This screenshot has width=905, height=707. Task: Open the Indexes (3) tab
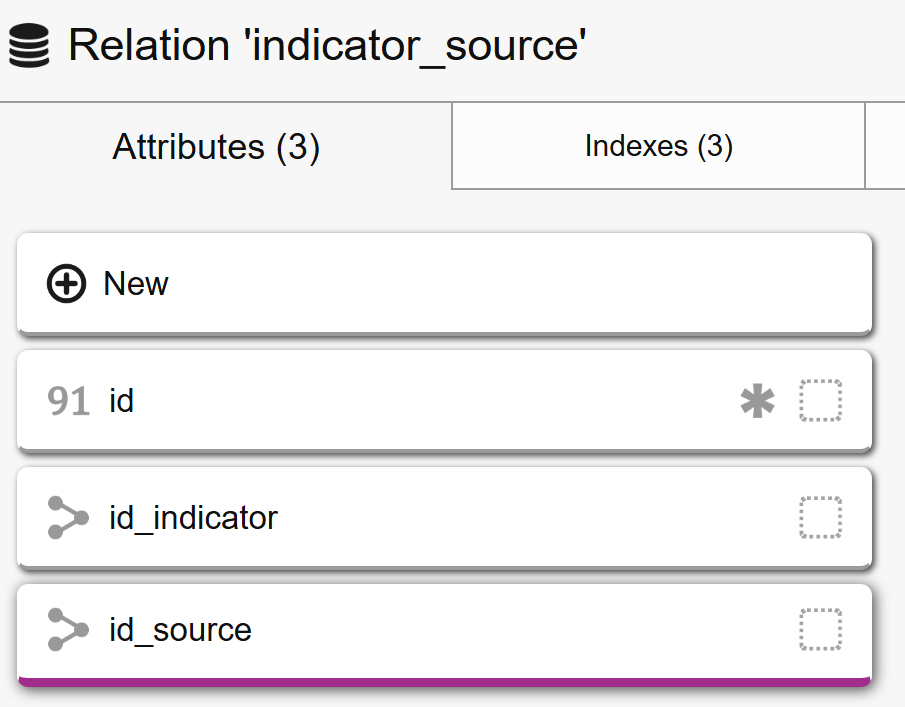658,146
